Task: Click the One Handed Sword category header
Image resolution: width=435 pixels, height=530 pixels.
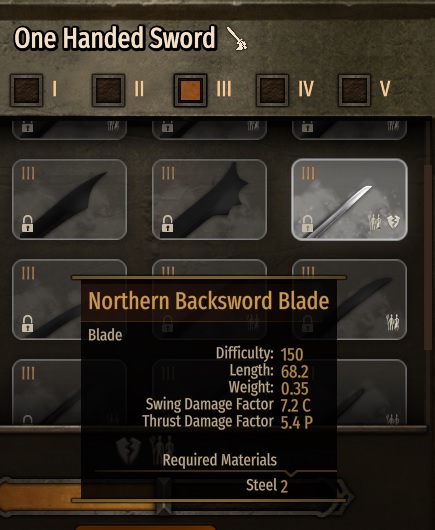Action: coord(115,38)
